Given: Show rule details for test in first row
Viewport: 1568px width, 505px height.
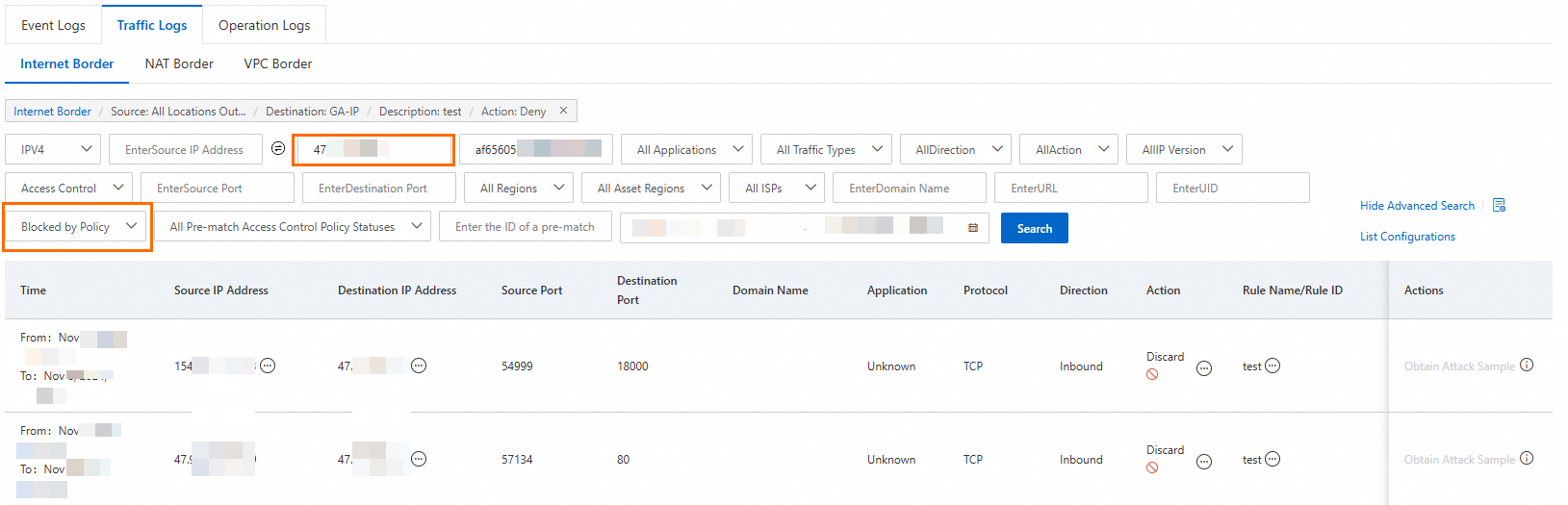Looking at the screenshot, I should 1272,366.
